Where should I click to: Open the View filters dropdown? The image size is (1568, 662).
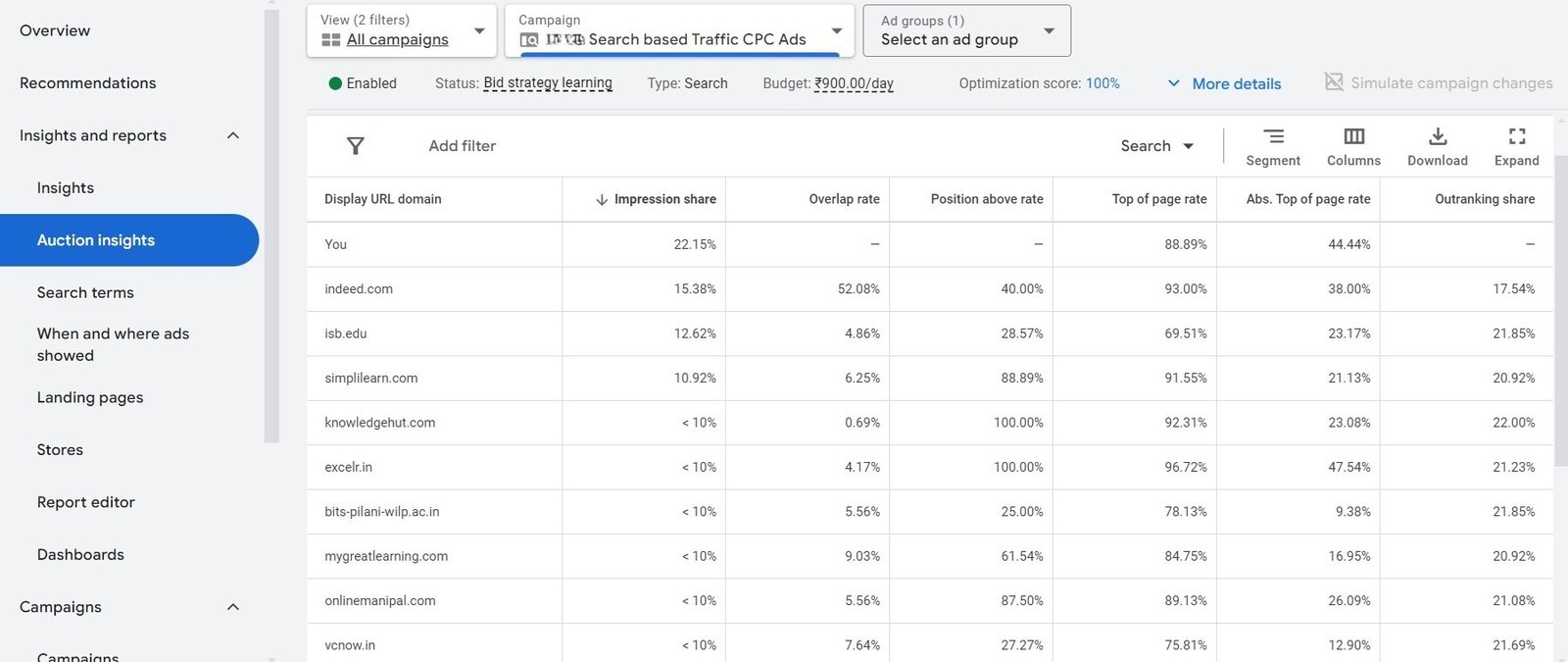(479, 31)
